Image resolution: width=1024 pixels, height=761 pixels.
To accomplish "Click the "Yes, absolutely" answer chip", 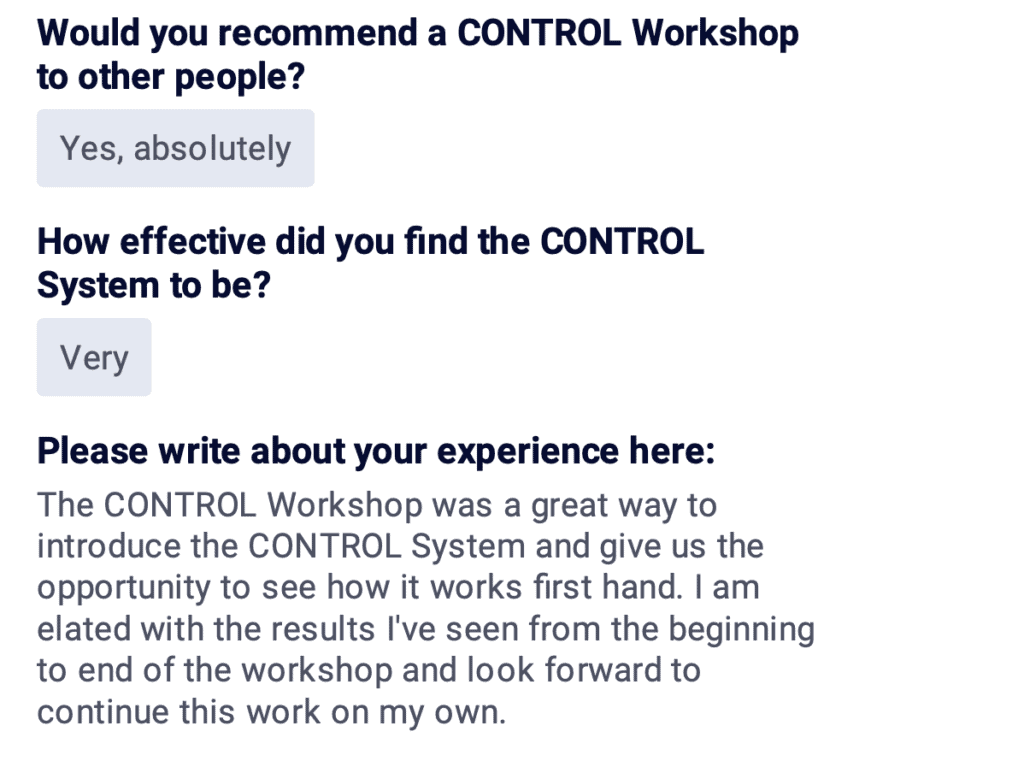I will [175, 148].
